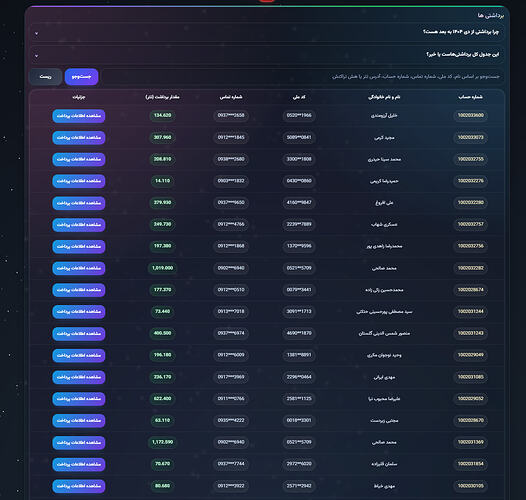This screenshot has width=526, height=500.
Task: Show payment info for the 196.180 row
Action: point(79,355)
